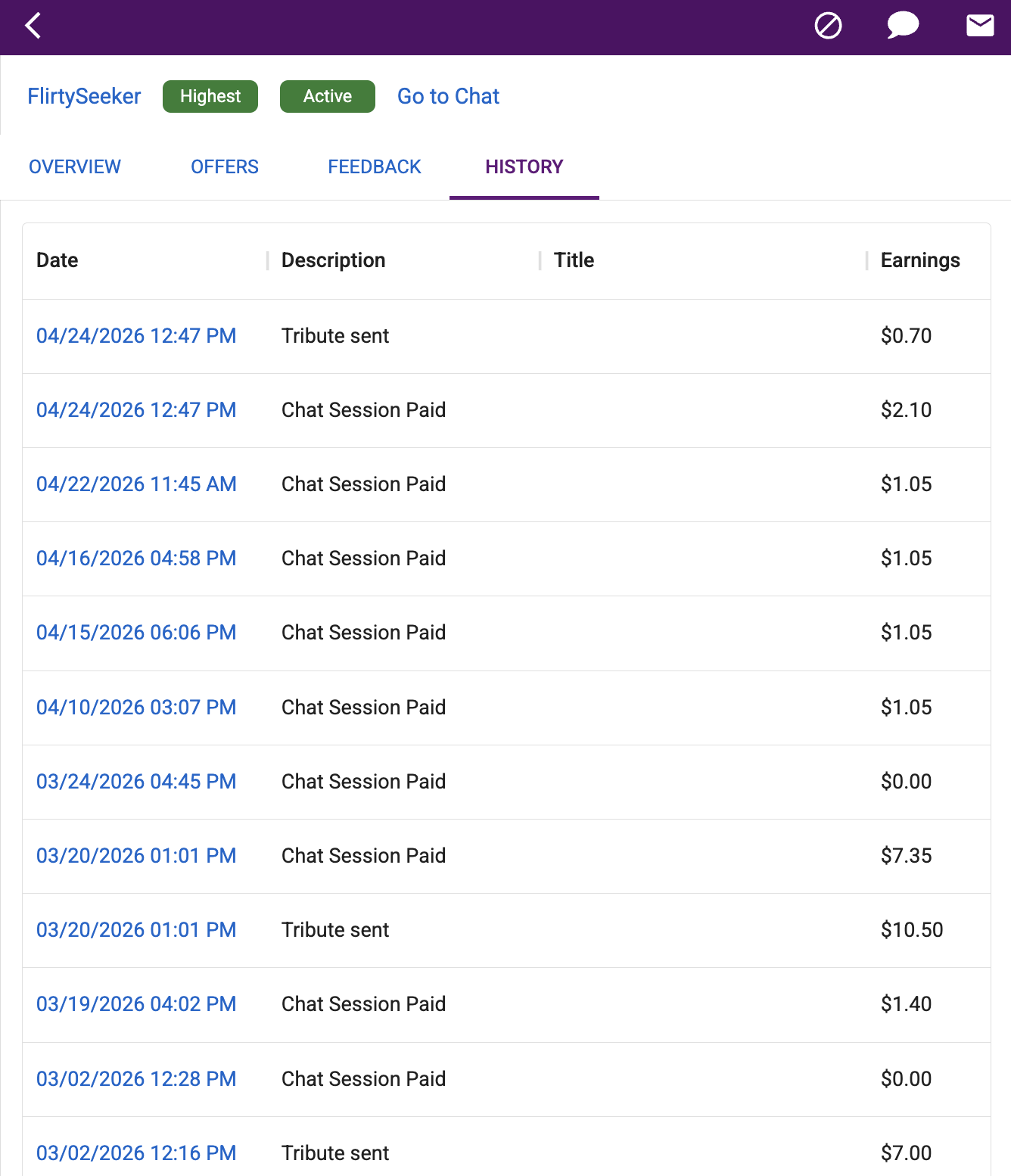Click the Active status badge
This screenshot has height=1176, width=1011.
click(328, 96)
